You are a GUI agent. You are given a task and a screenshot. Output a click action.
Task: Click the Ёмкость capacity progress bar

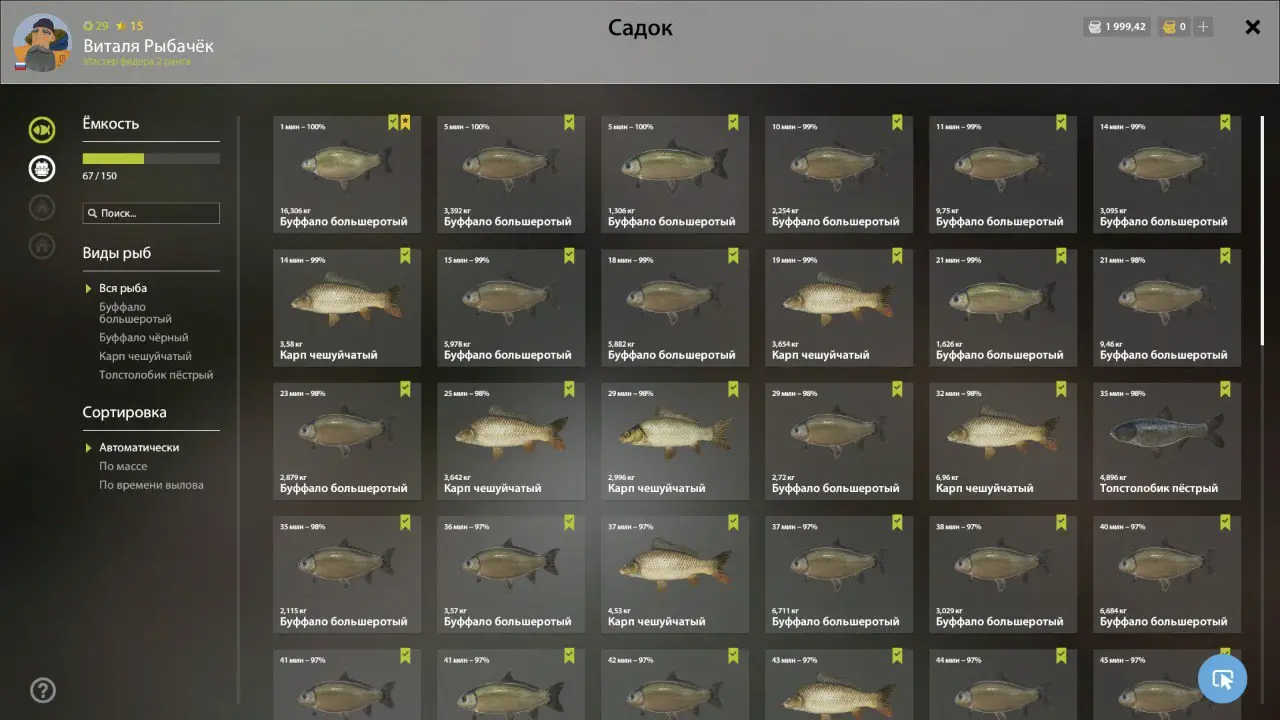[x=151, y=158]
